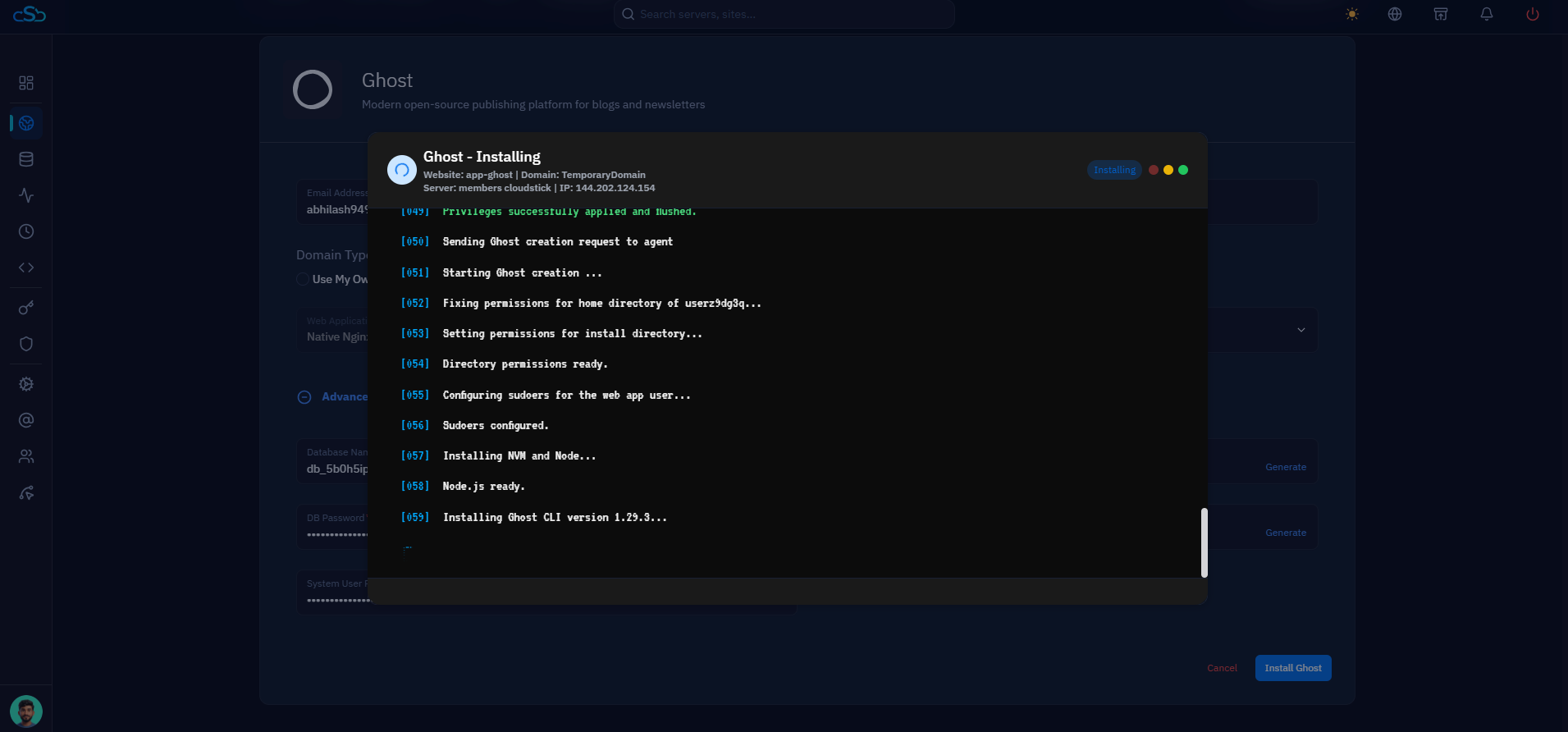Open the database icon in sidebar
Screen dimensions: 1568x732
pyautogui.click(x=26, y=159)
